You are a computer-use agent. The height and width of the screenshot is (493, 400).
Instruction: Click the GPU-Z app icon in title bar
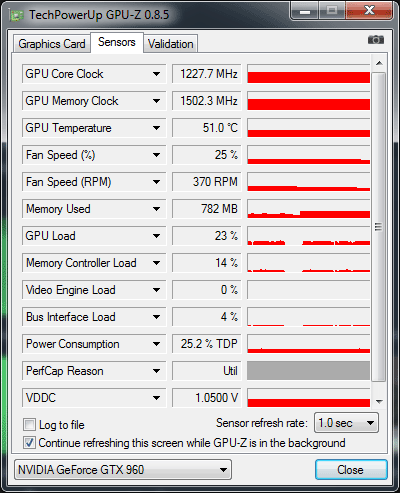17,15
